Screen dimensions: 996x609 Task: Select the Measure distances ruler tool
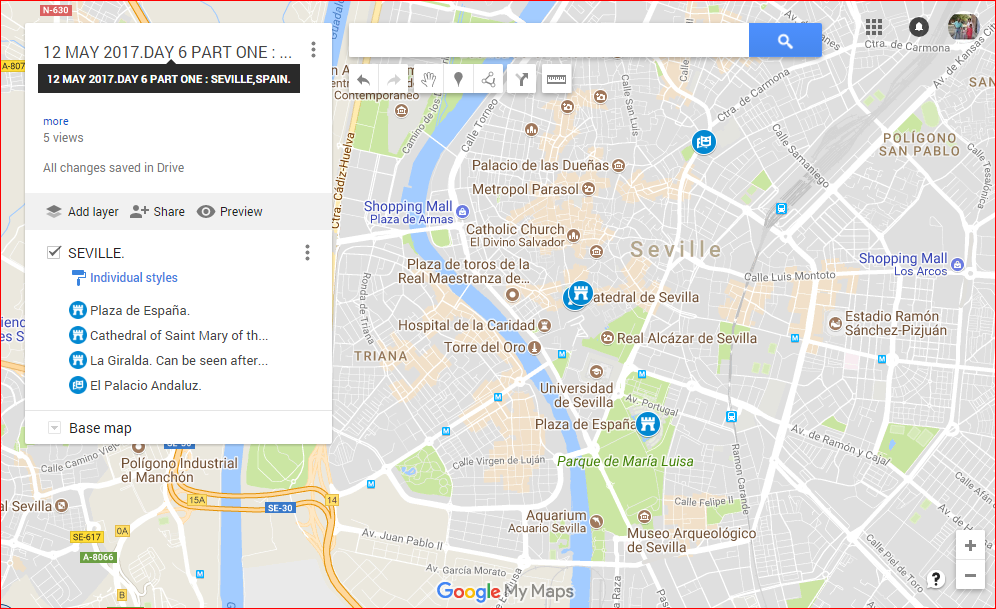556,79
